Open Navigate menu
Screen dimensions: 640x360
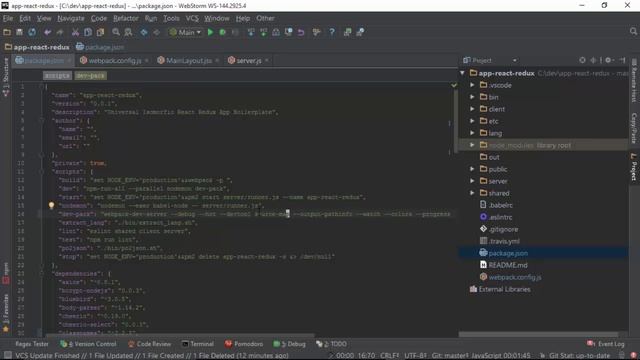[x=71, y=18]
